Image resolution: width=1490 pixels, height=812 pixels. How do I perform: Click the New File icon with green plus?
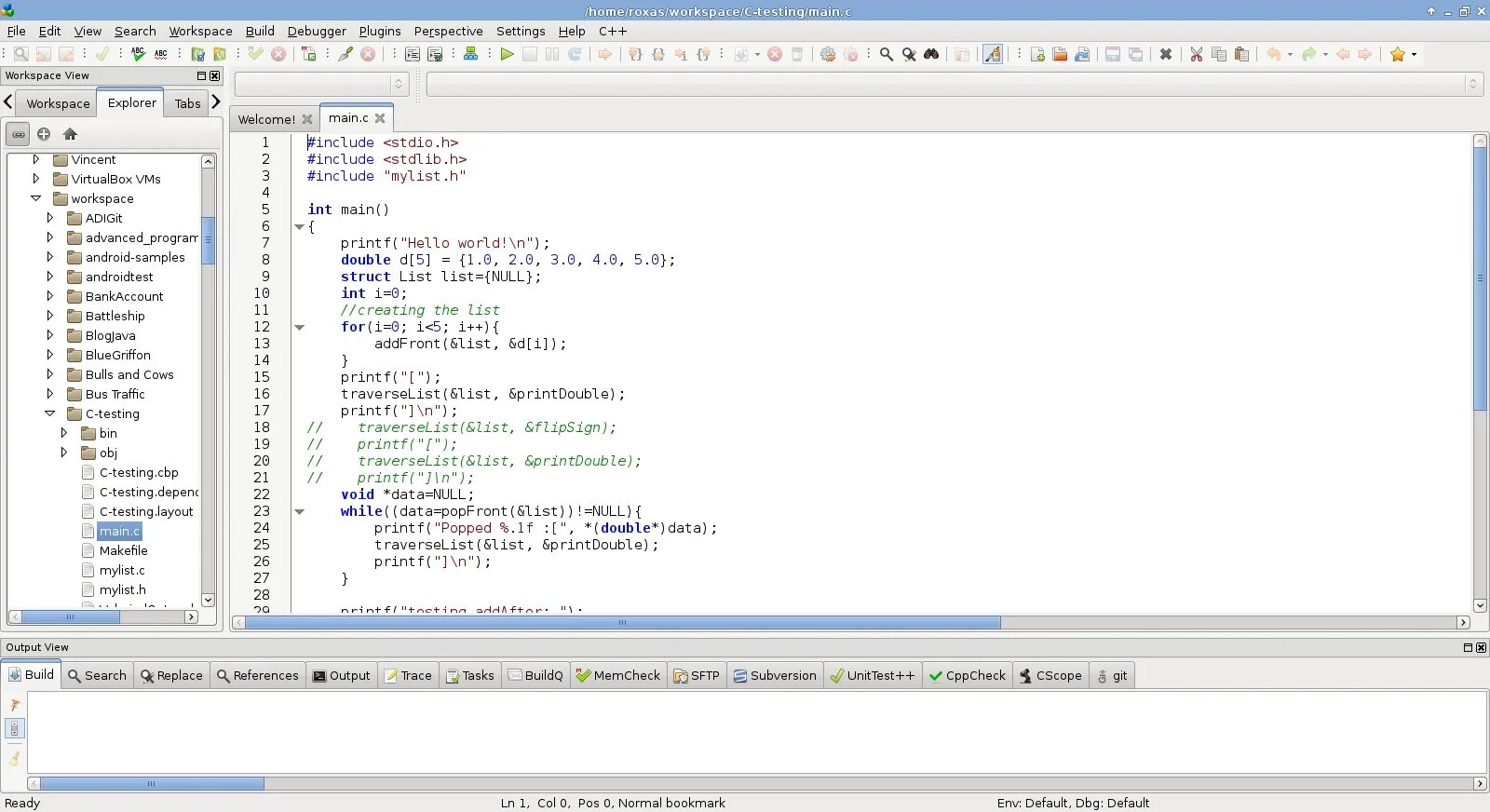pyautogui.click(x=1037, y=54)
